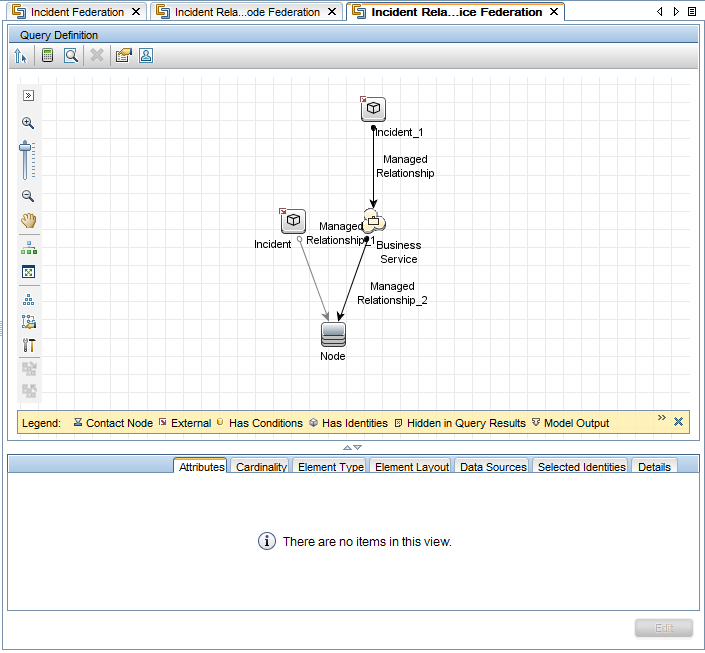Click the blue tree layout icon

[x=28, y=299]
